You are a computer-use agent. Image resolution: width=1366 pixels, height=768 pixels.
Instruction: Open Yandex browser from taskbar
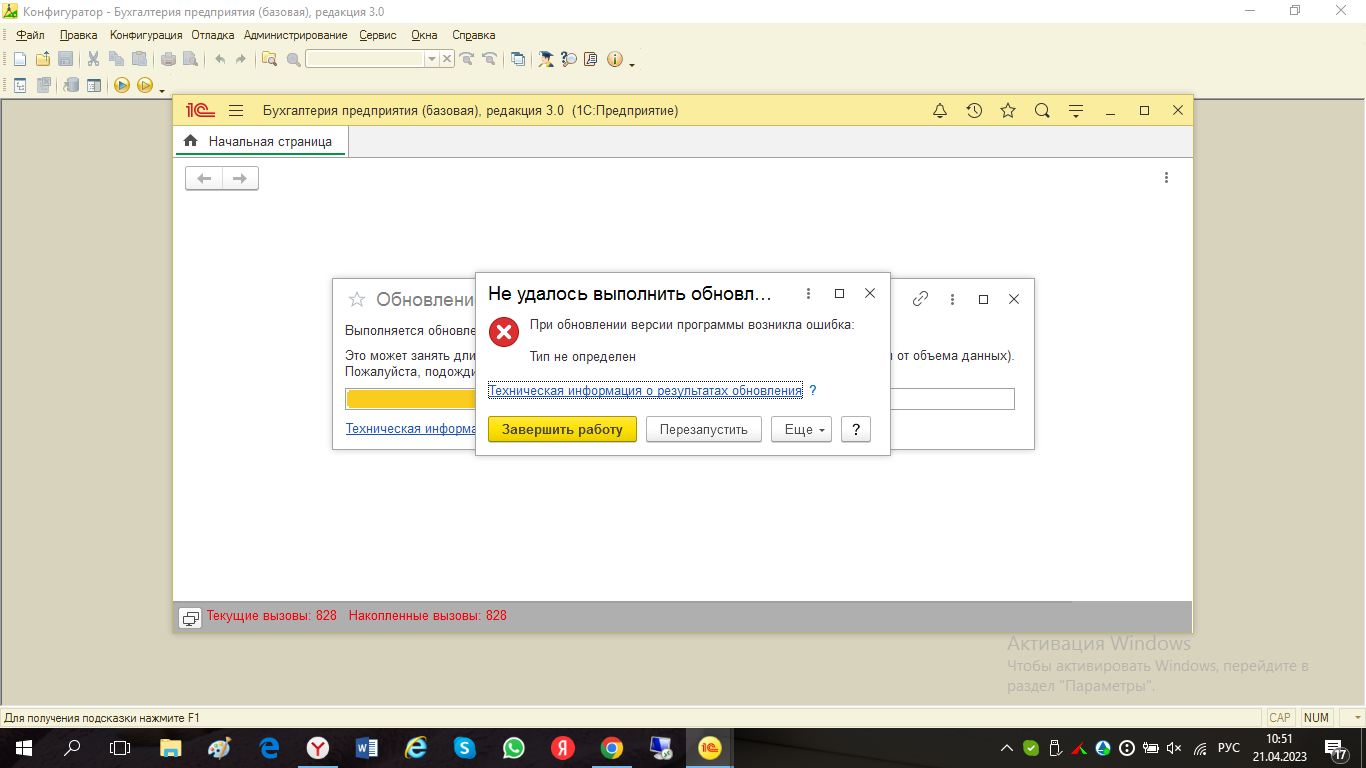coord(316,747)
